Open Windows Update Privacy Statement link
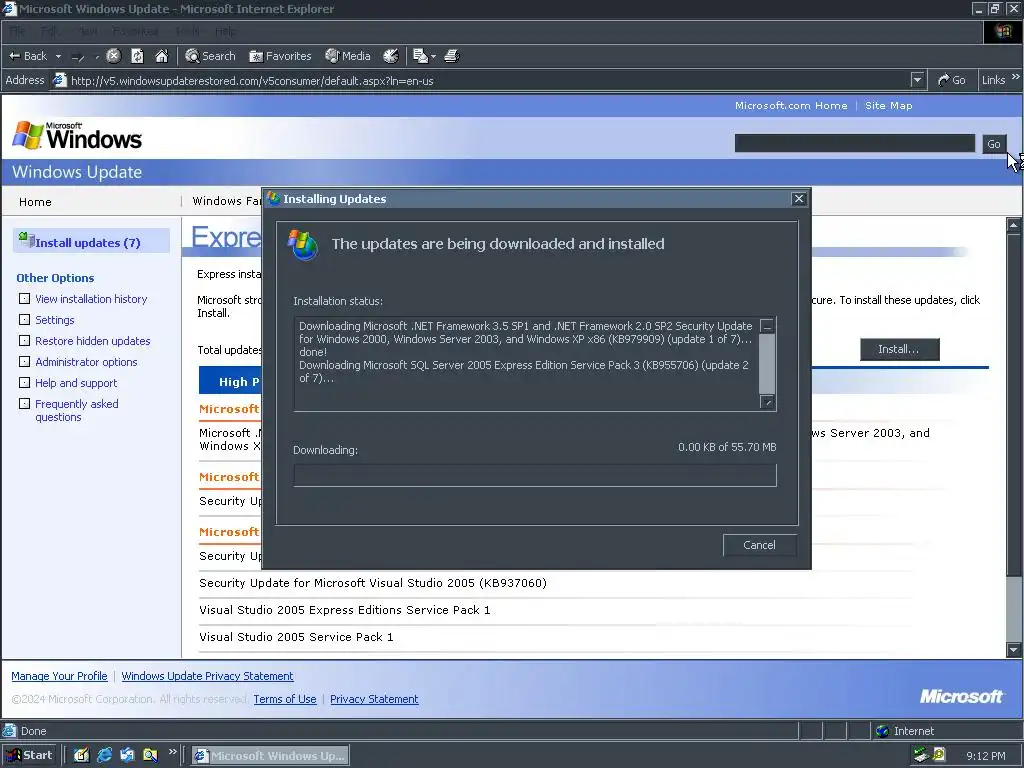The width and height of the screenshot is (1024, 768). (x=207, y=677)
